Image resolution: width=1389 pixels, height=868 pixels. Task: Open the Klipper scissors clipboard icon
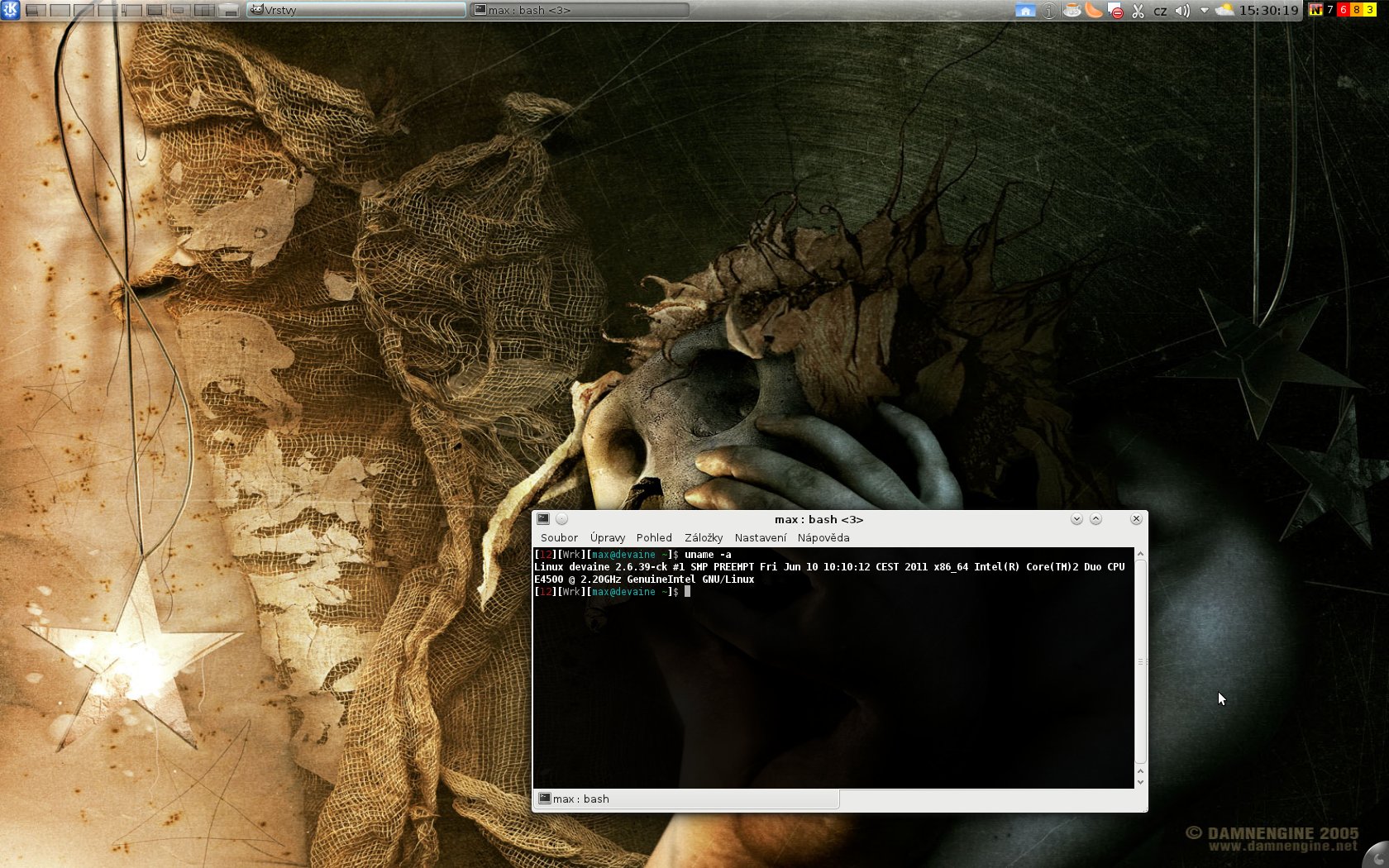1138,11
